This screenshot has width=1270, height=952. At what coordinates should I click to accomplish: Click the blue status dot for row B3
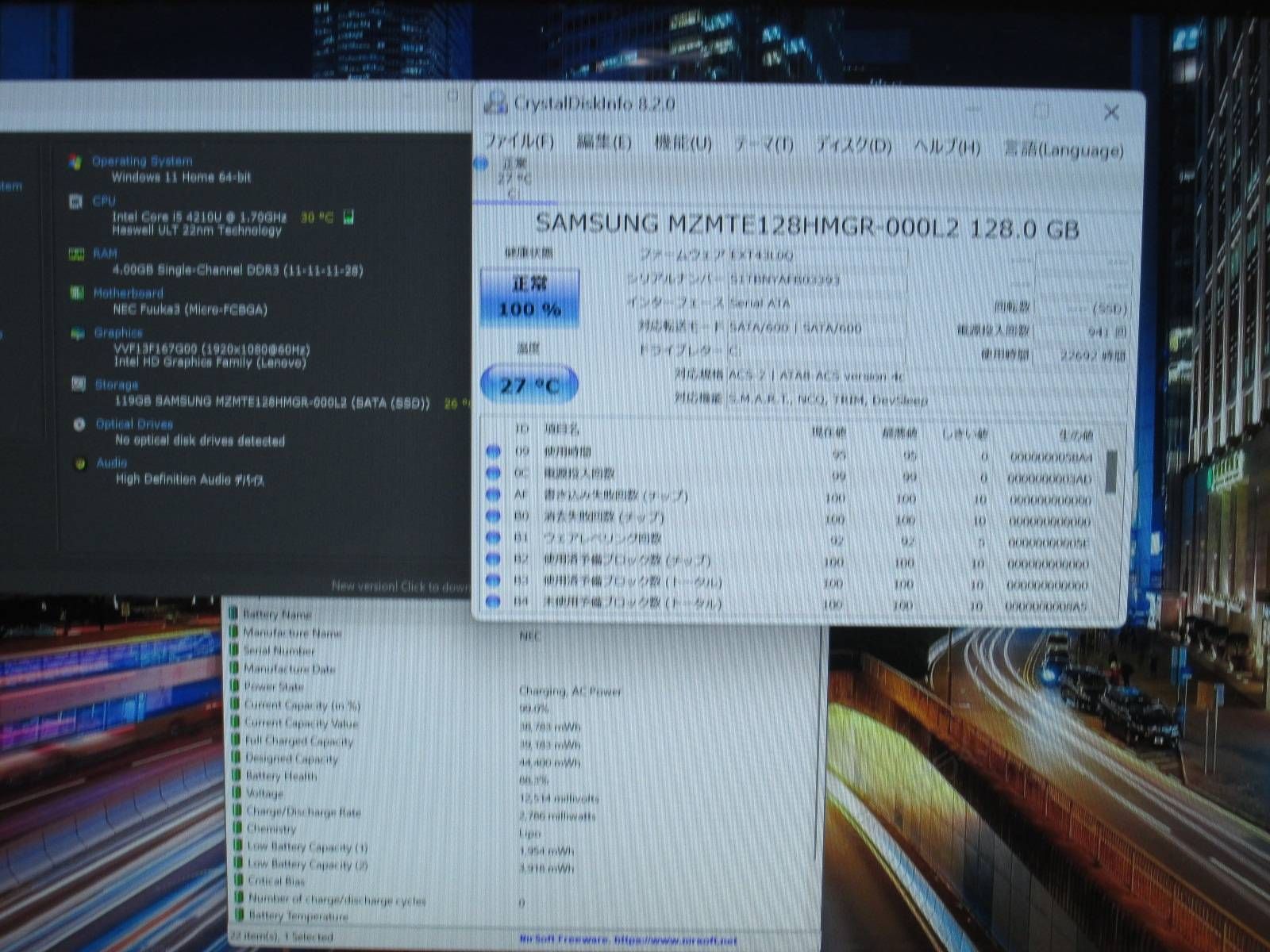(493, 580)
